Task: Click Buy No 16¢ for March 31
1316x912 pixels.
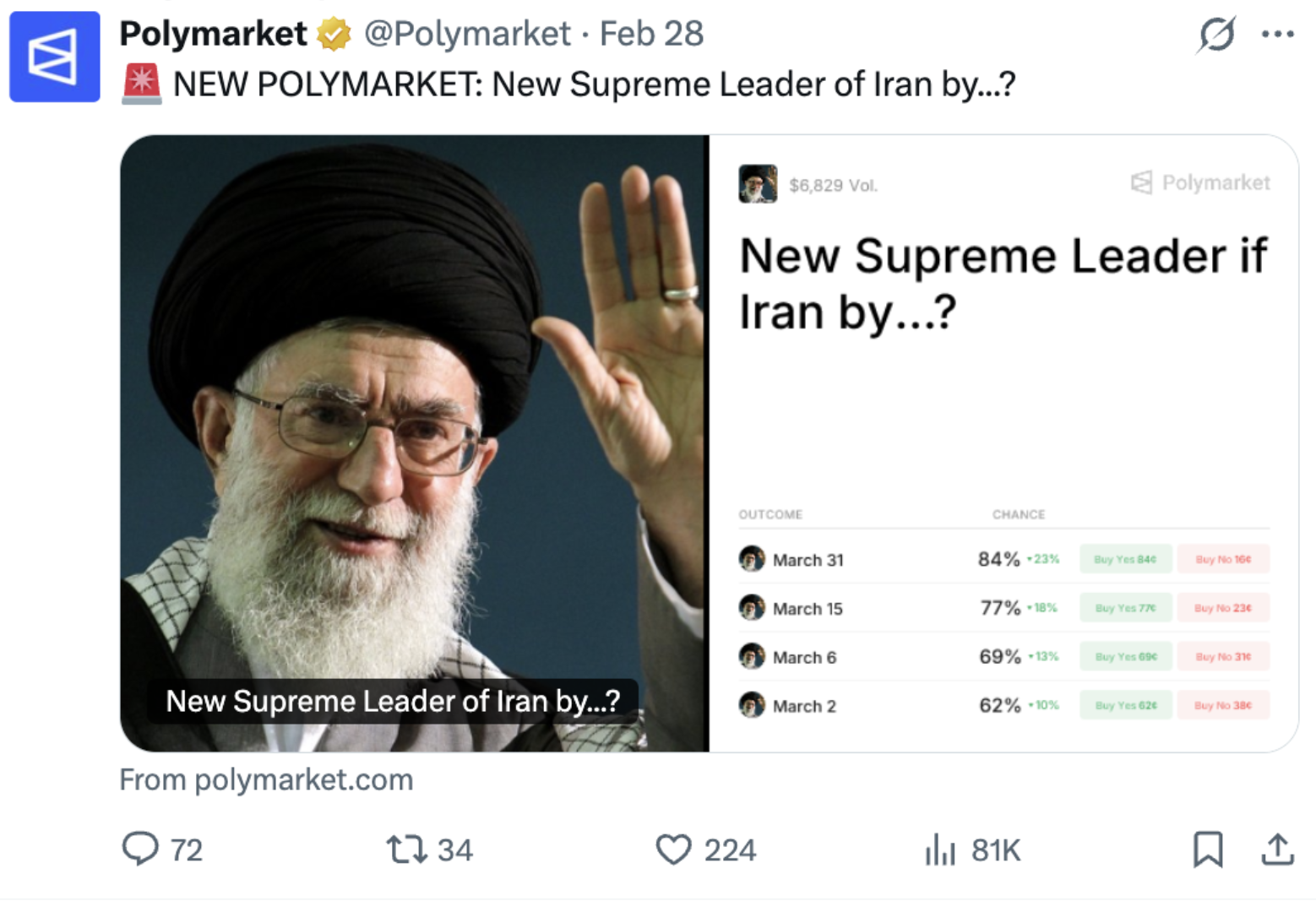Action: pyautogui.click(x=1223, y=559)
